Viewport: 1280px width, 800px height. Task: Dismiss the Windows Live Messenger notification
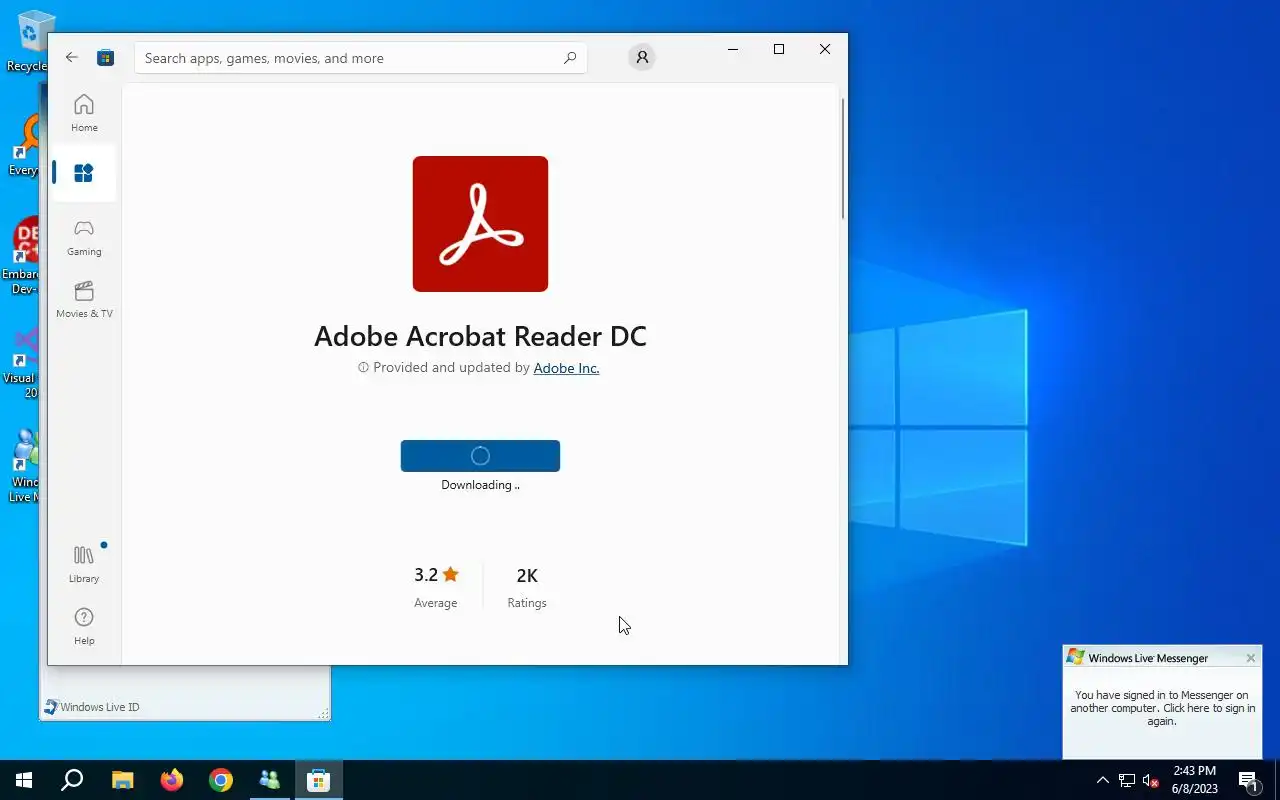pos(1250,658)
